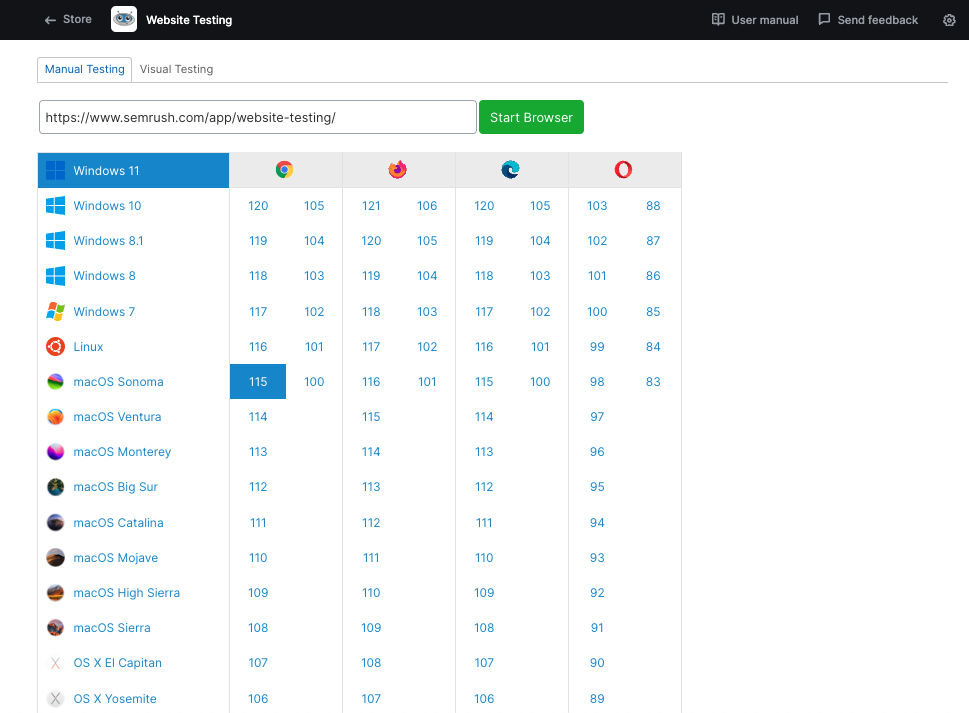This screenshot has height=713, width=969.
Task: Select Windows 10 from the OS list
Action: tap(107, 205)
